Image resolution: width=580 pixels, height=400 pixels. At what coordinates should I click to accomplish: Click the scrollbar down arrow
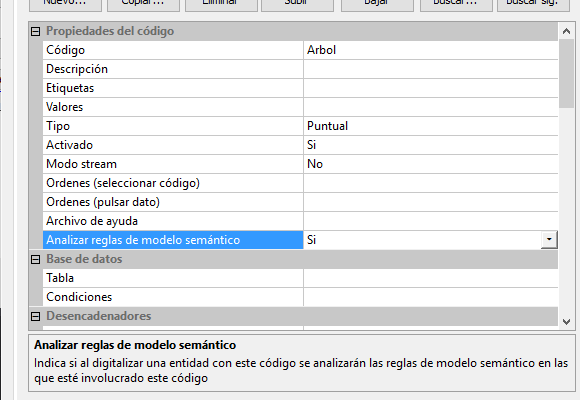pos(566,322)
